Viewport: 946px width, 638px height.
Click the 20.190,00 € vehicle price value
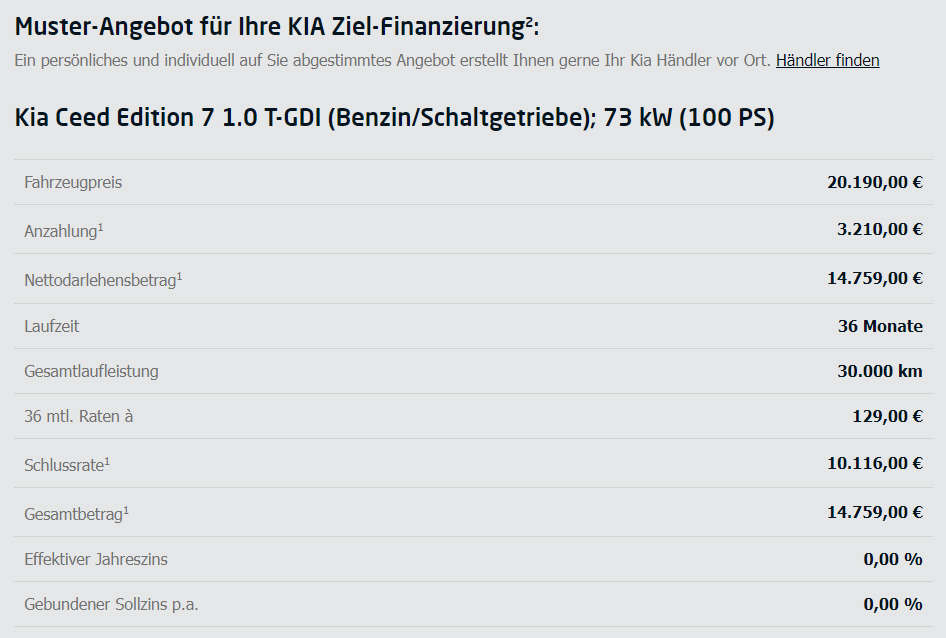[875, 182]
